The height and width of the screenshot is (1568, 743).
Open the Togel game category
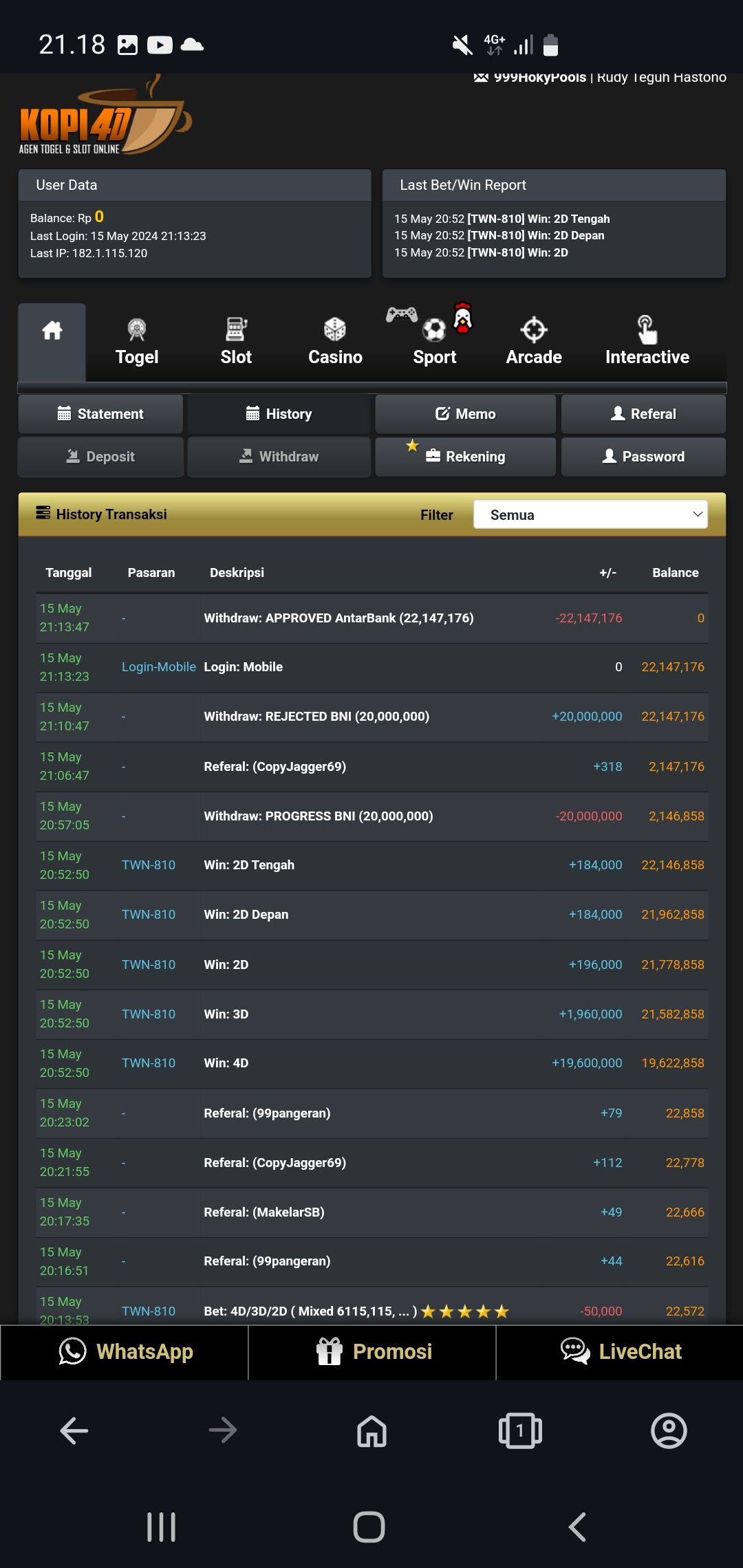137,342
